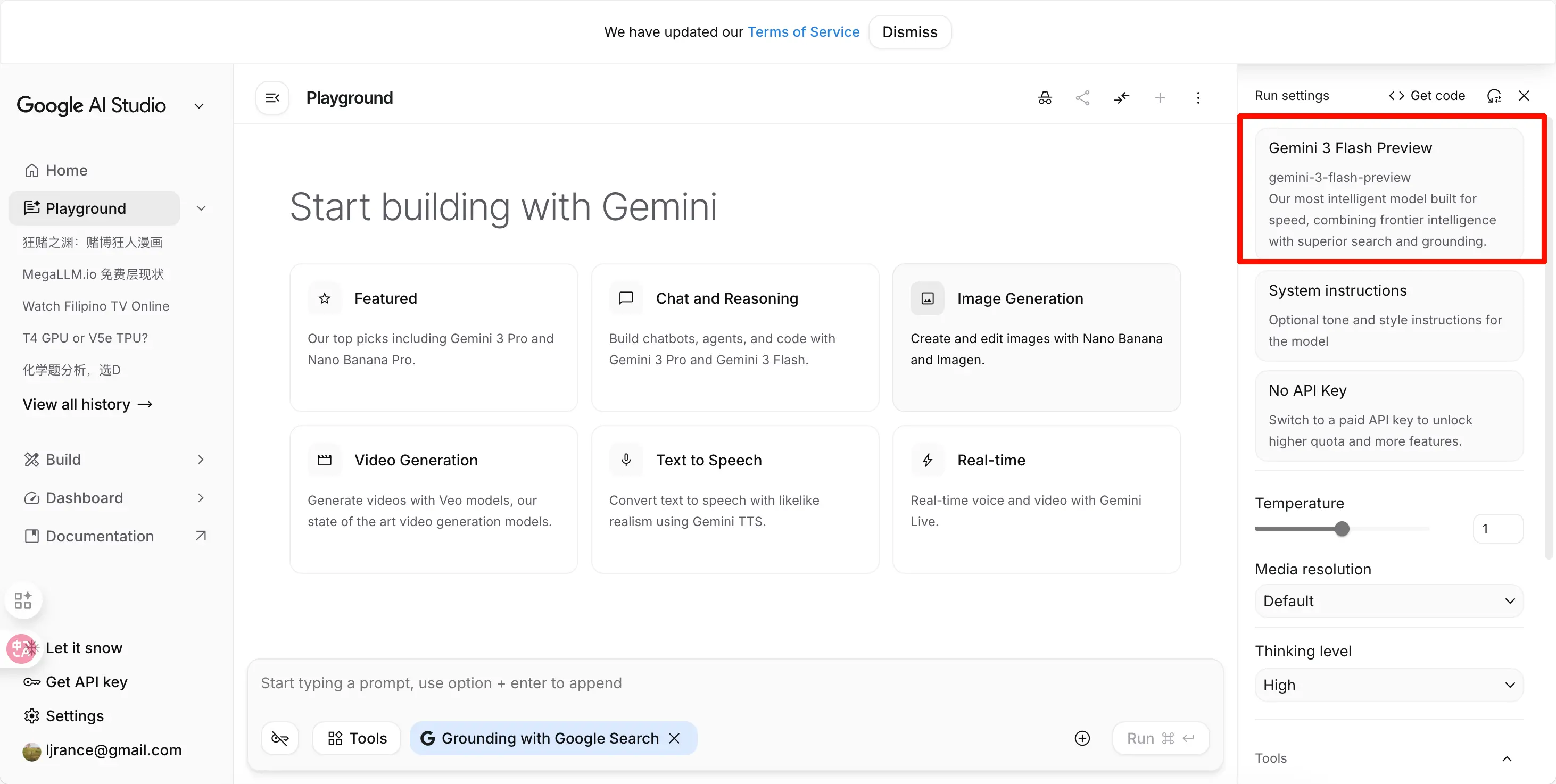Collapse the Tools section chevron

[x=1507, y=758]
